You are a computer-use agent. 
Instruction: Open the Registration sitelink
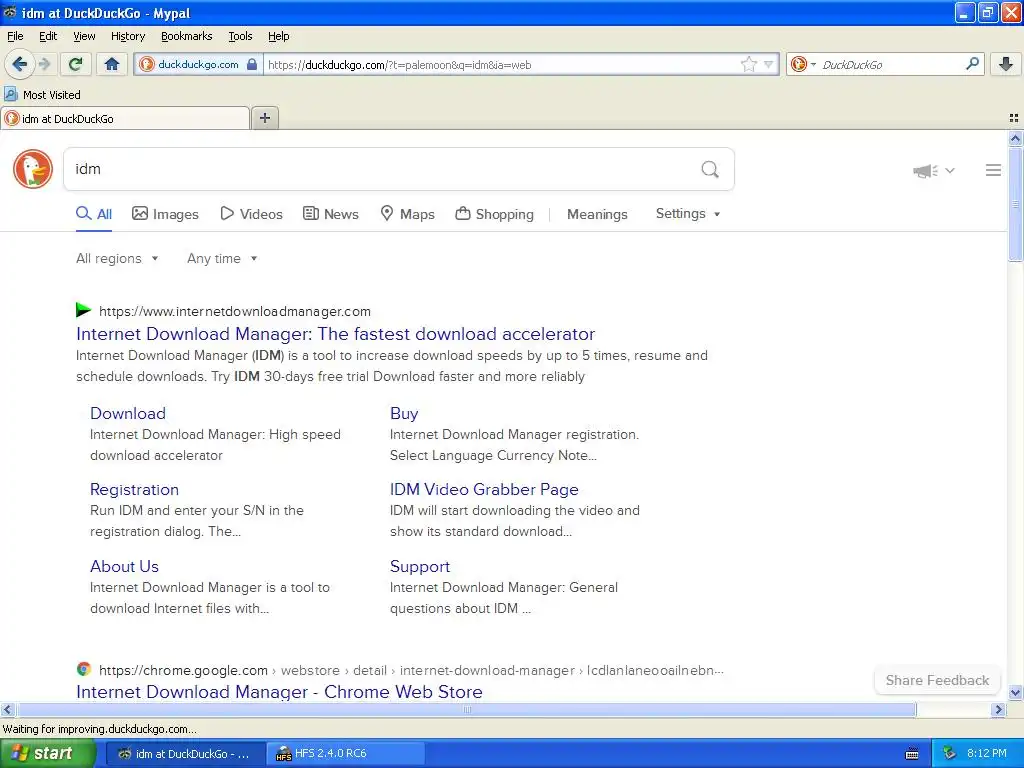click(x=134, y=490)
